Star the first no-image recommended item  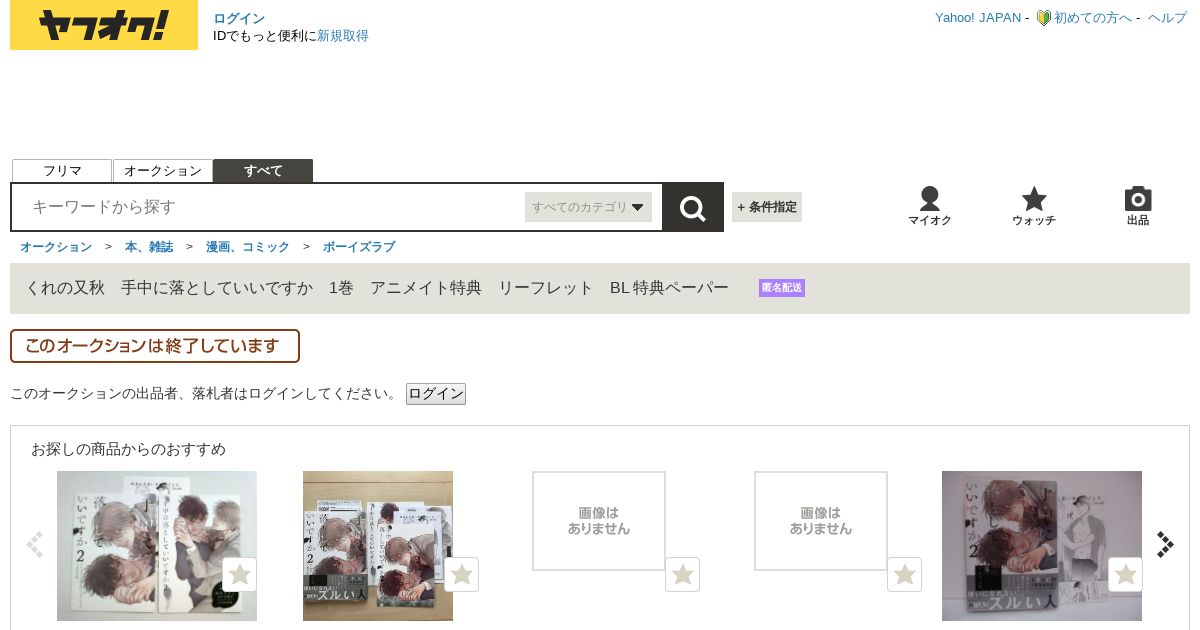pos(683,574)
